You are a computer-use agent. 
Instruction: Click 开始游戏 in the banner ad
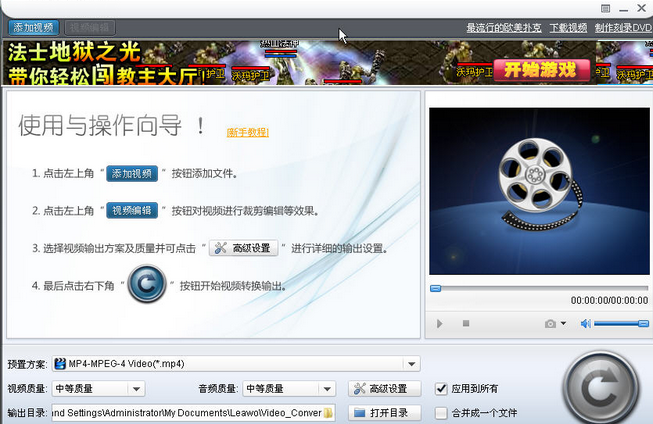[541, 70]
